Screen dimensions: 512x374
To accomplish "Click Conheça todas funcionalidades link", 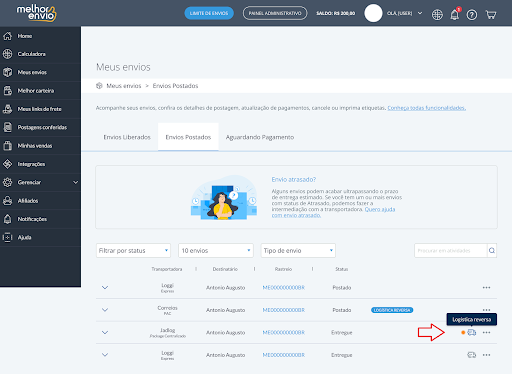I will pos(427,108).
